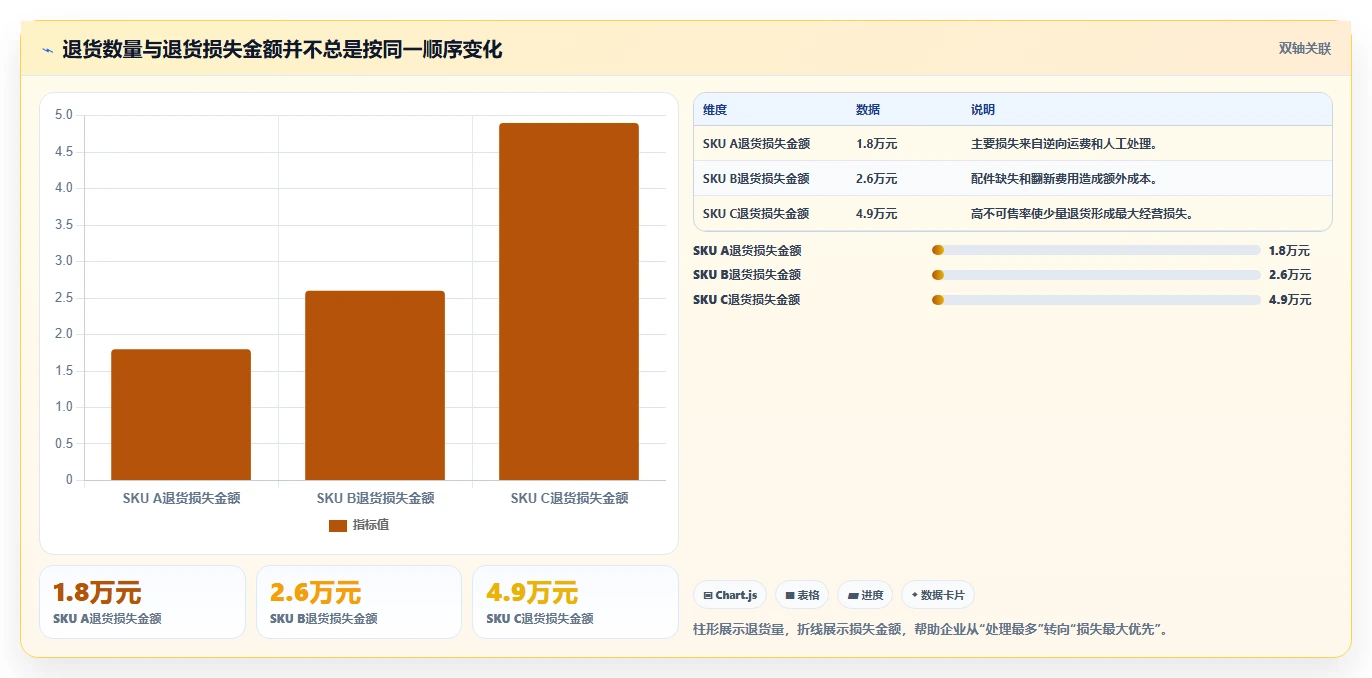The width and height of the screenshot is (1372, 678).
Task: Open the 2.6万元 SKU B data card
Action: pyautogui.click(x=359, y=602)
